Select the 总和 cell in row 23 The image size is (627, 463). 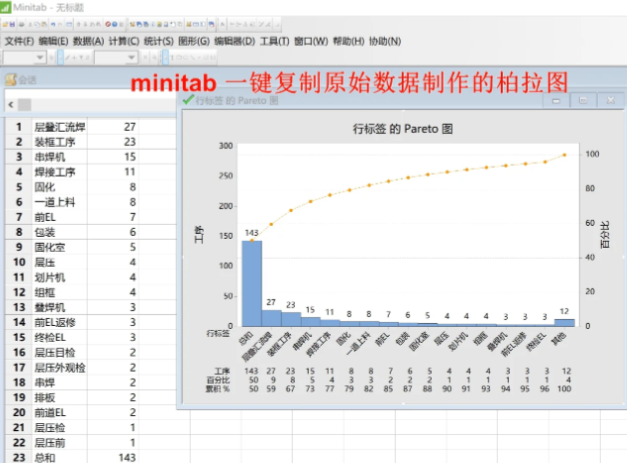[46, 456]
